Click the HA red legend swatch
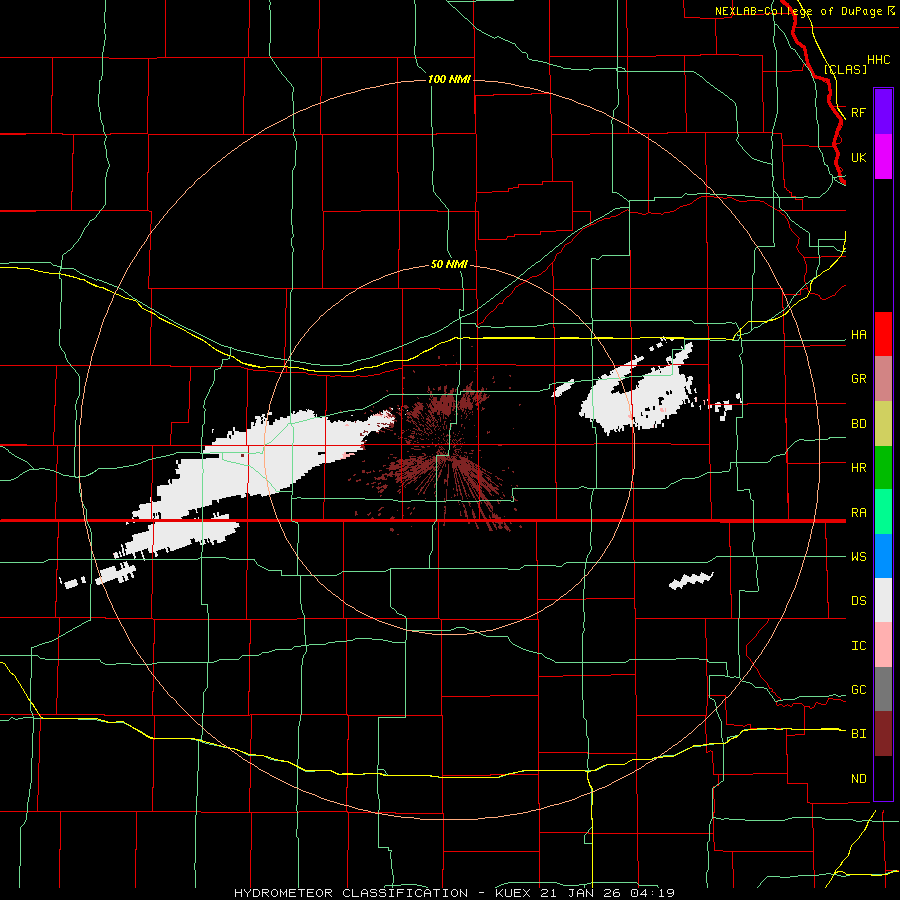This screenshot has height=900, width=900. [883, 334]
